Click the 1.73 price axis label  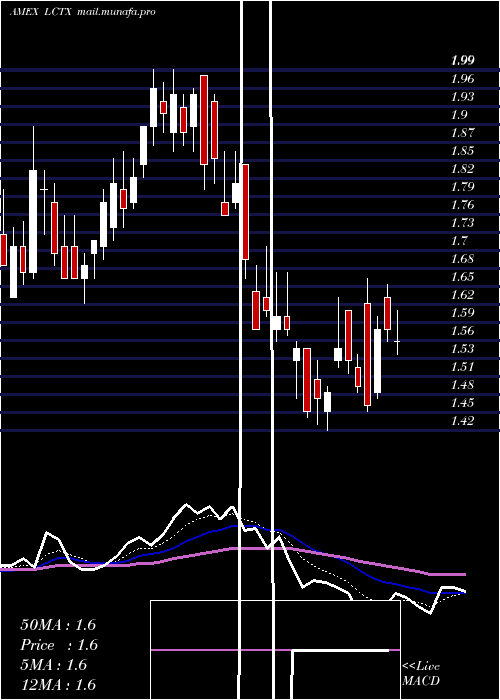[462, 223]
